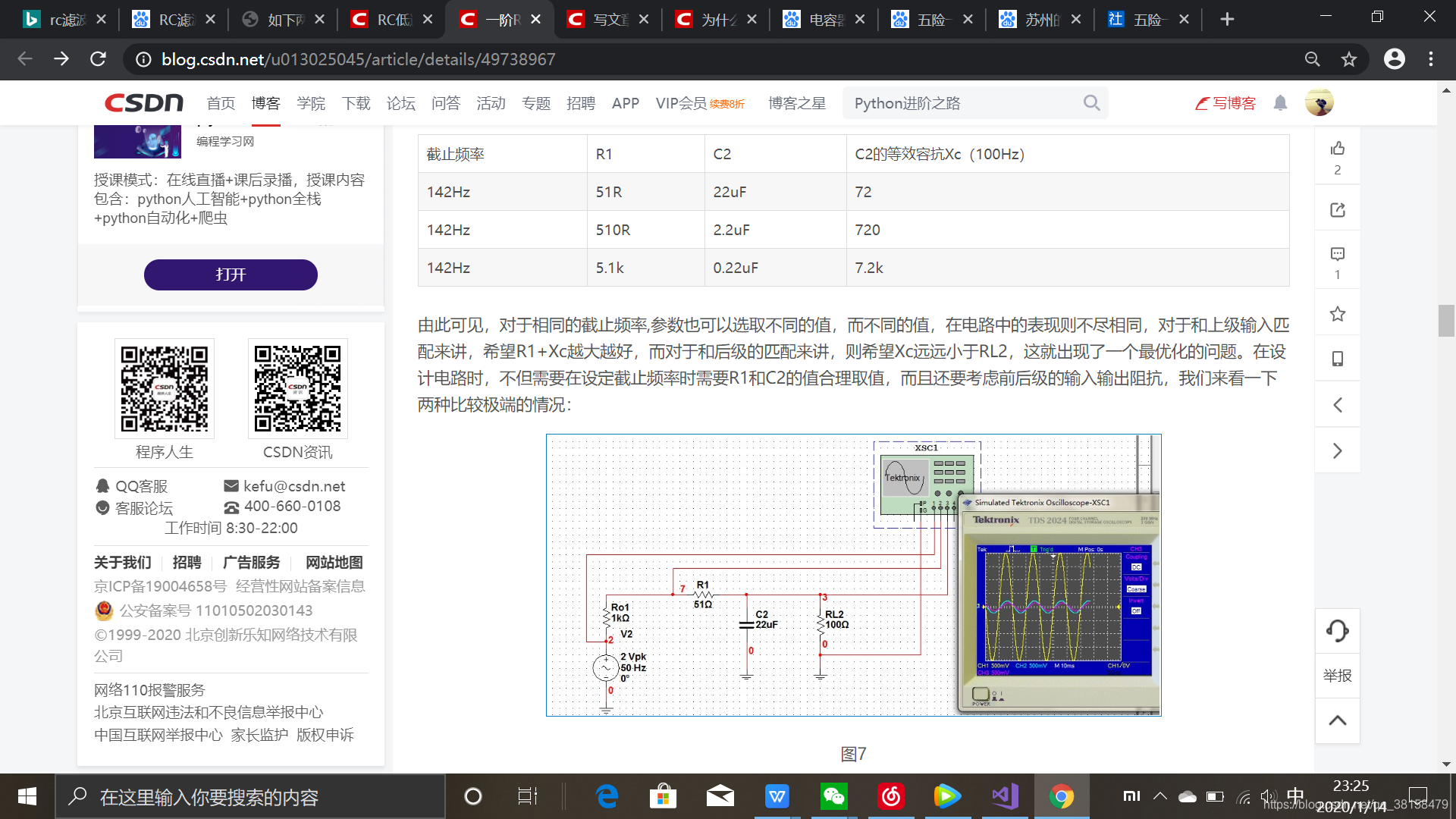Open the notification bell
The width and height of the screenshot is (1456, 819).
1280,103
